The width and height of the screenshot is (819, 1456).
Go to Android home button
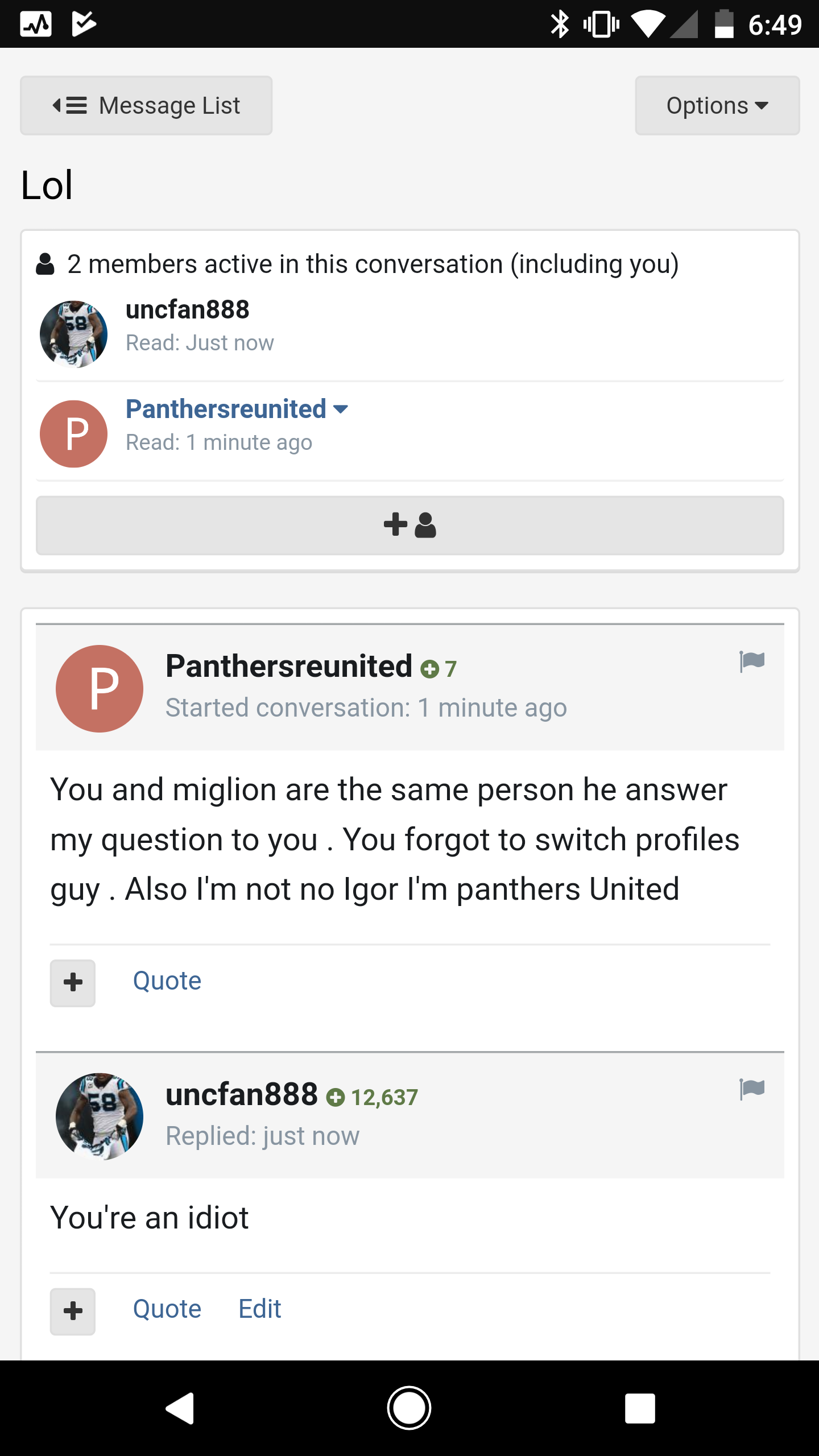409,1408
